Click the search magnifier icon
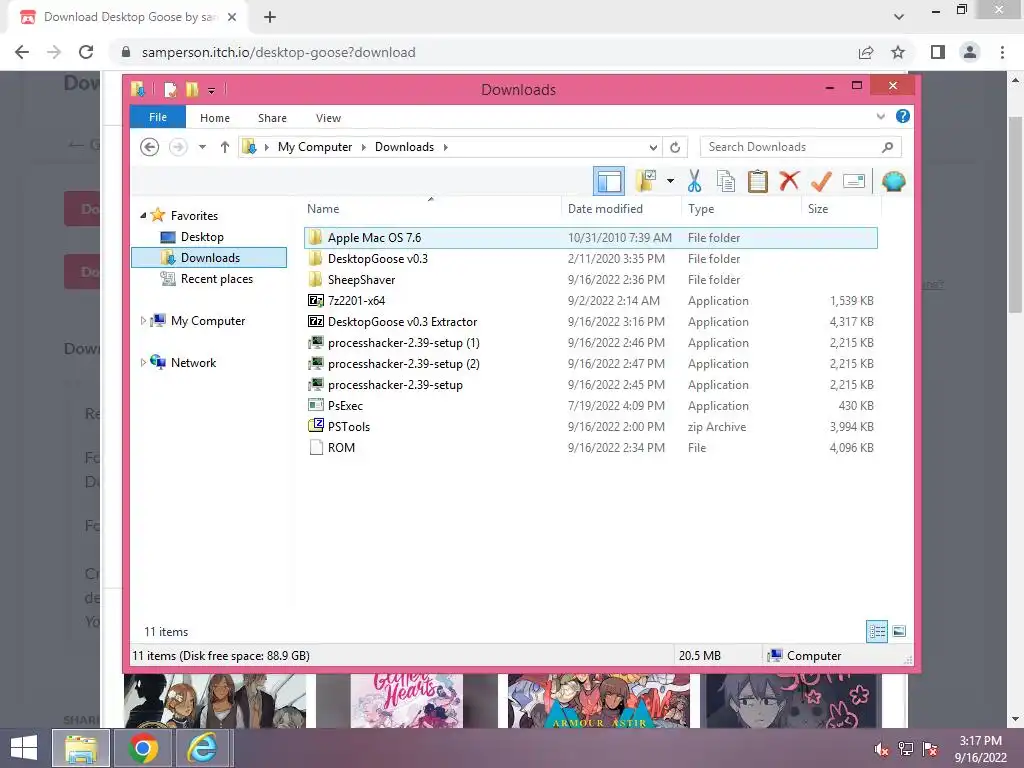Screen dimensions: 1024x768 [x=888, y=147]
